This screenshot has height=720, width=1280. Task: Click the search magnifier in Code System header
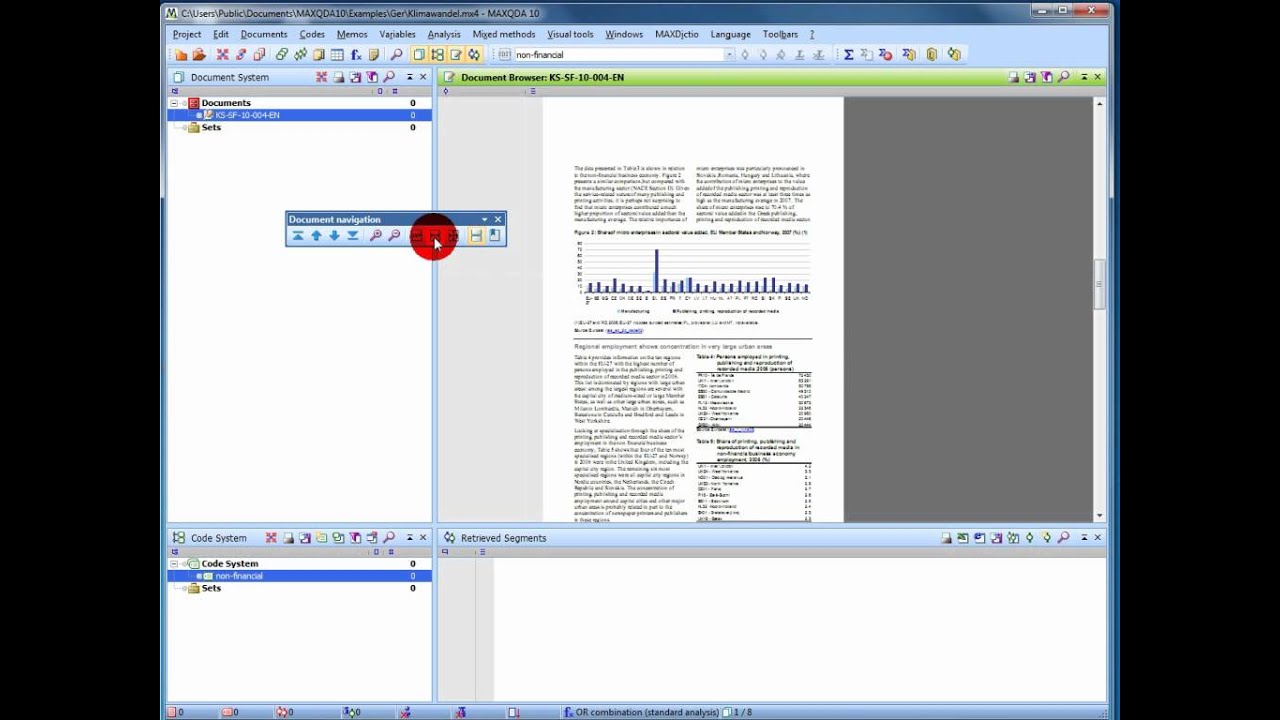tap(389, 538)
